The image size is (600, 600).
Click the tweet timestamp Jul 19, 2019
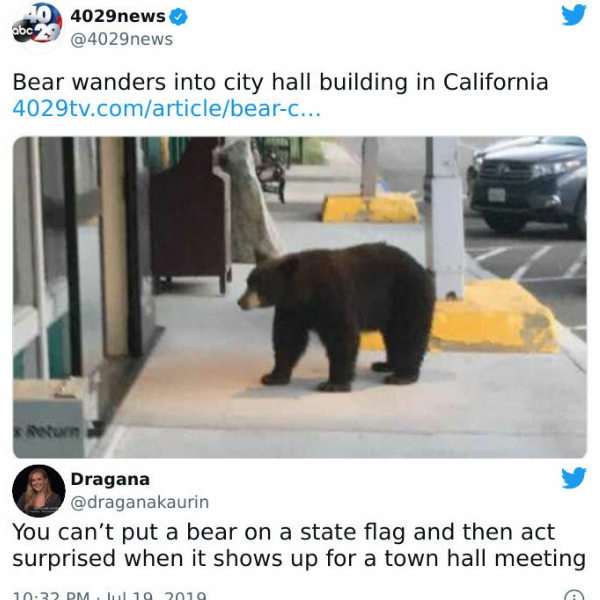click(155, 595)
